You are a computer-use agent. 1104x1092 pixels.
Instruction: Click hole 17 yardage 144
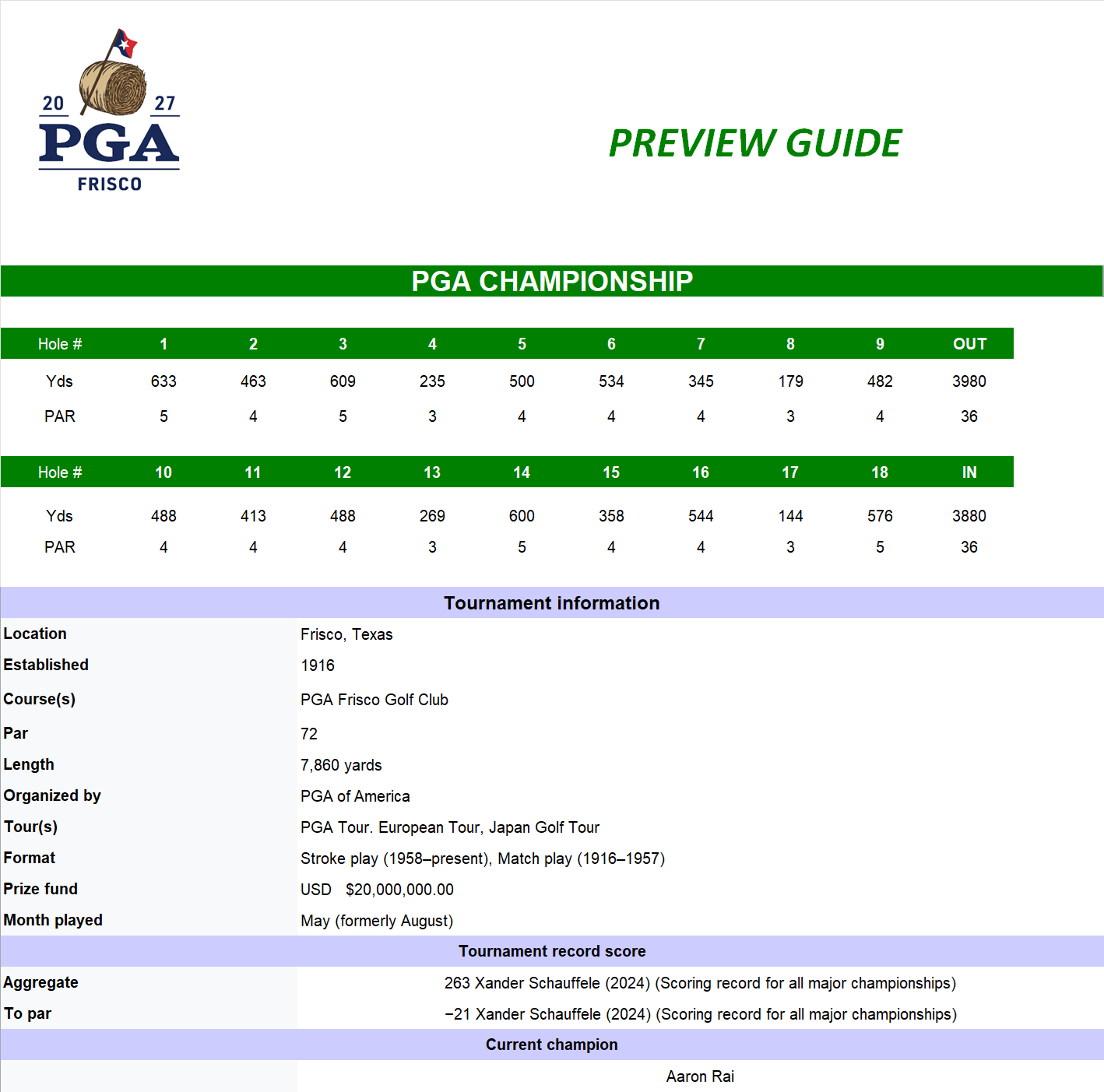(790, 516)
